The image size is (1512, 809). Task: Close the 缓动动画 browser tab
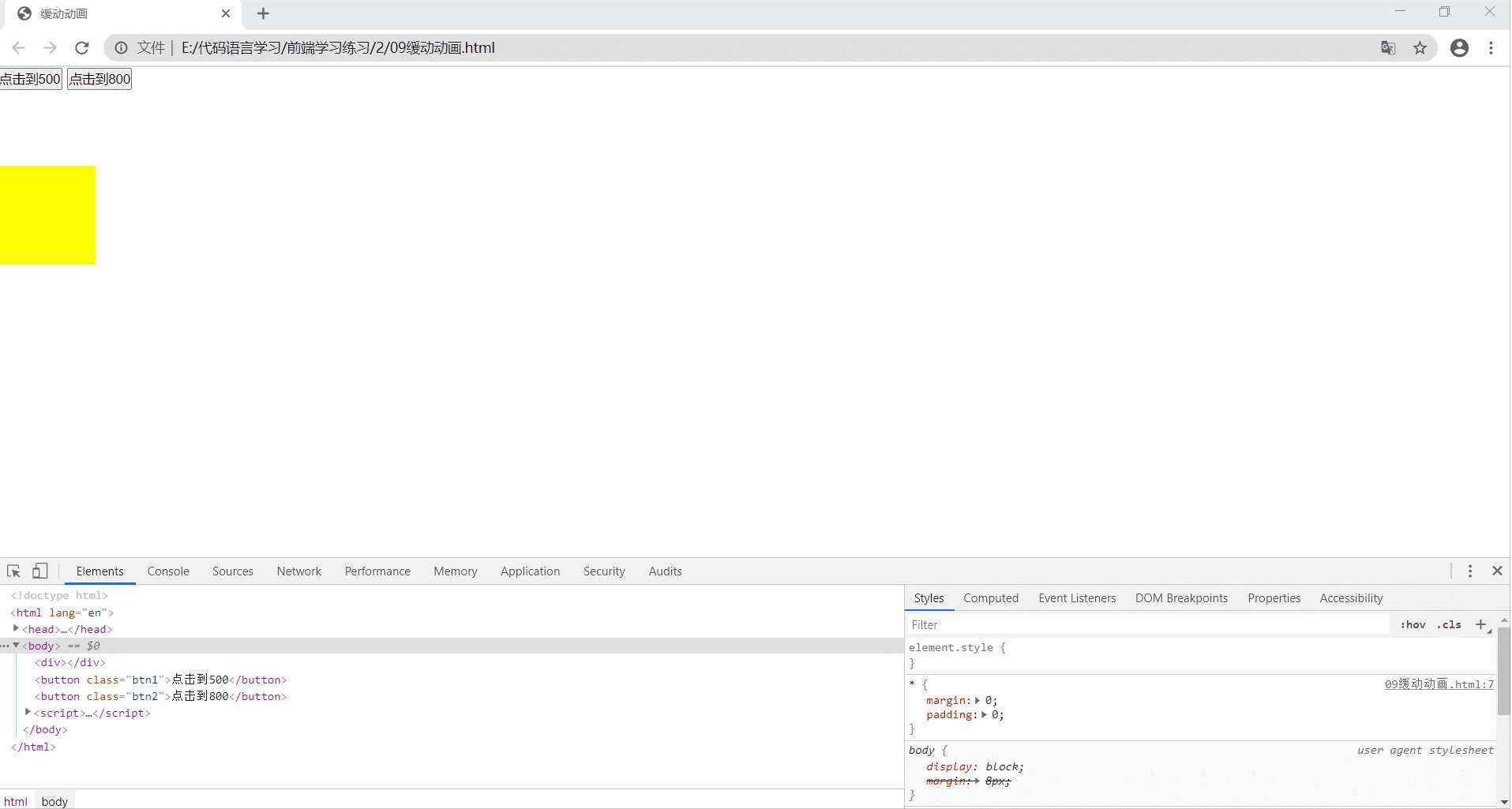pyautogui.click(x=226, y=13)
